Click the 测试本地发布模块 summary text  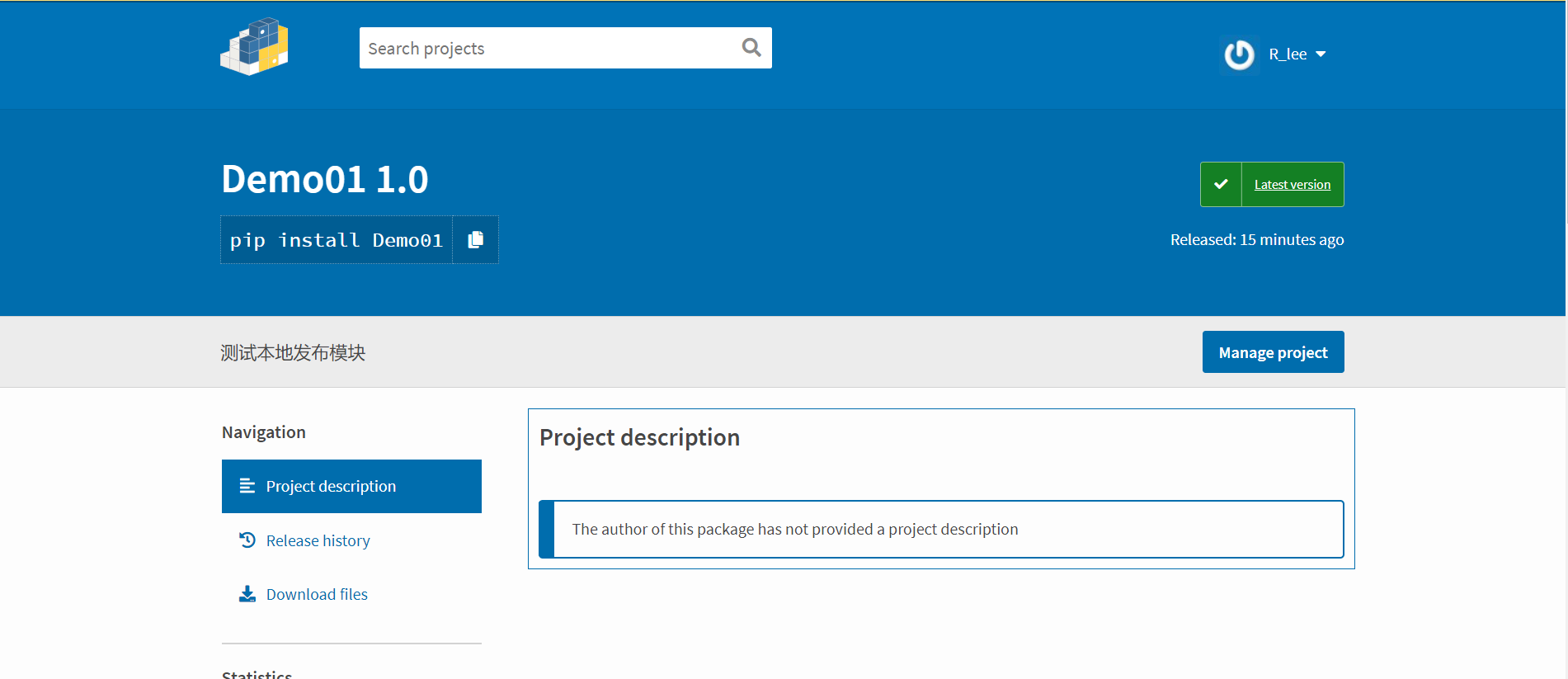point(293,353)
